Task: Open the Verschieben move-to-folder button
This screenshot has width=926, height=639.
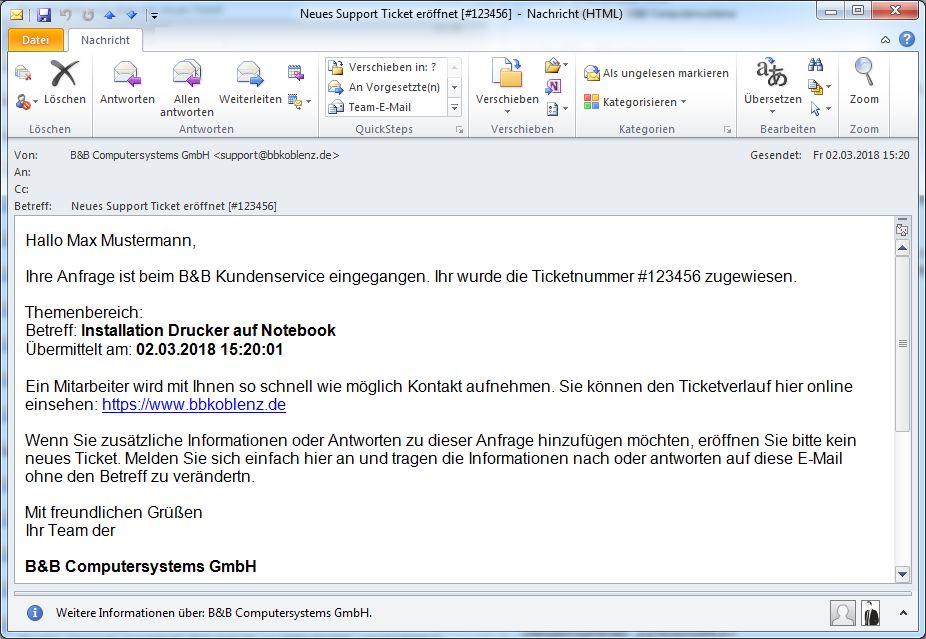Action: [507, 86]
